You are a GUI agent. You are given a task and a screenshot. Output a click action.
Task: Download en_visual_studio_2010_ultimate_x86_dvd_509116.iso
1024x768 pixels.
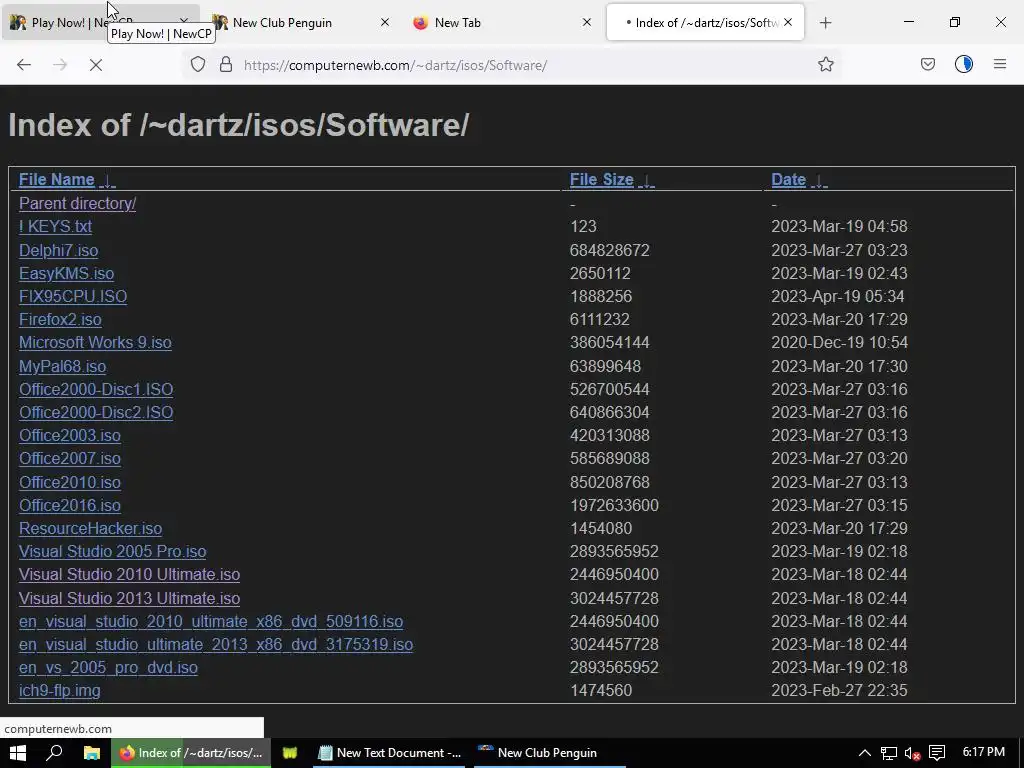click(211, 621)
